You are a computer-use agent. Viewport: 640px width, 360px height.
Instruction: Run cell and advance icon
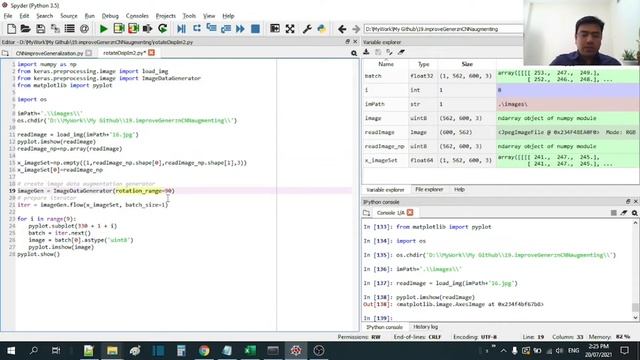(133, 29)
